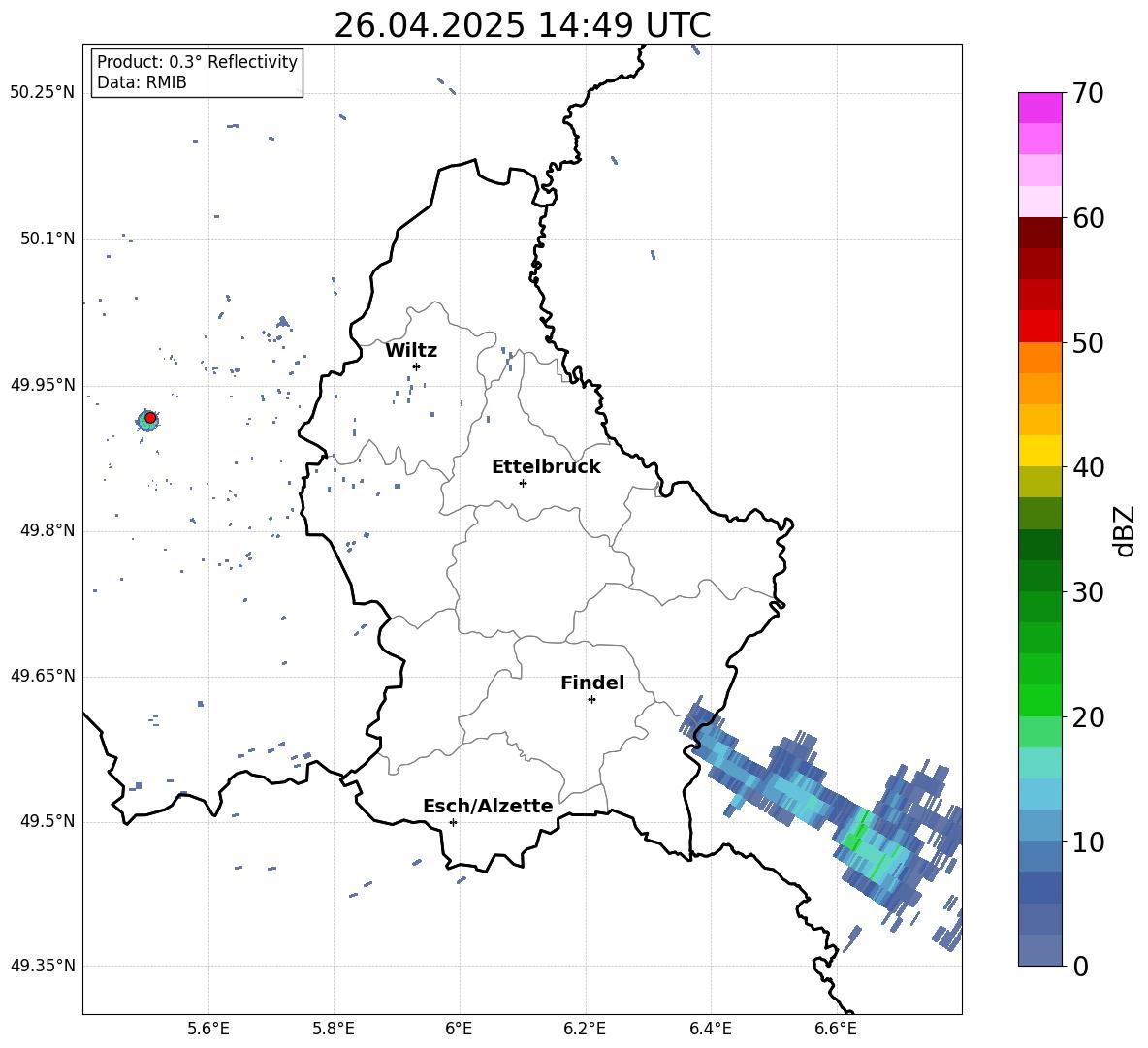Click the 49.95°N latitude label
Viewport: 1148px width, 1048px height.
pos(43,385)
